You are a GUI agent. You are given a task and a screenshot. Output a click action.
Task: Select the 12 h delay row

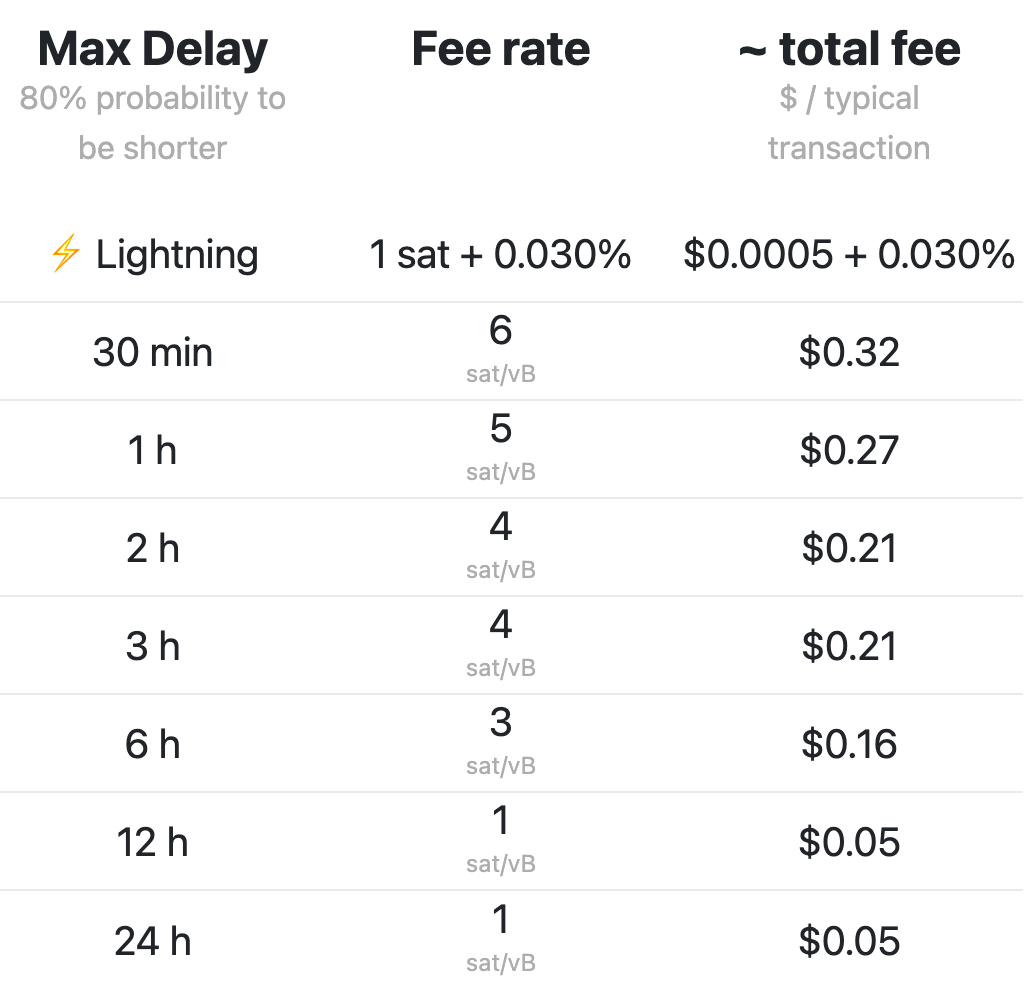click(x=153, y=842)
